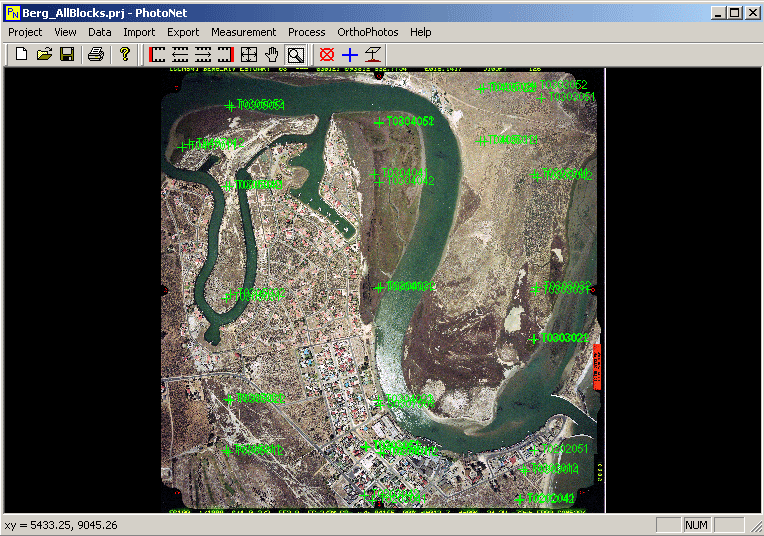Toggle the magnifier zoom tool
Image resolution: width=764 pixels, height=536 pixels.
tap(295, 55)
